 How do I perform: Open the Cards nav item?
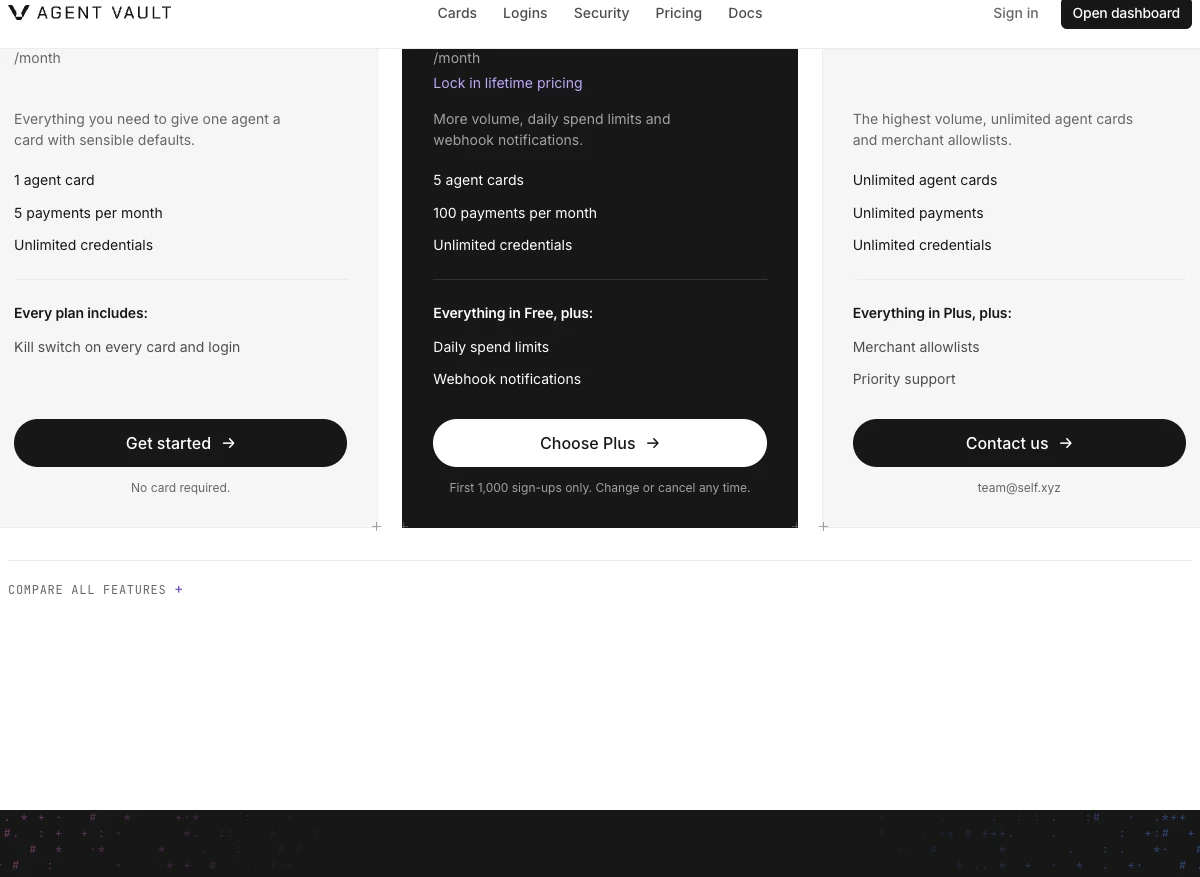point(457,13)
